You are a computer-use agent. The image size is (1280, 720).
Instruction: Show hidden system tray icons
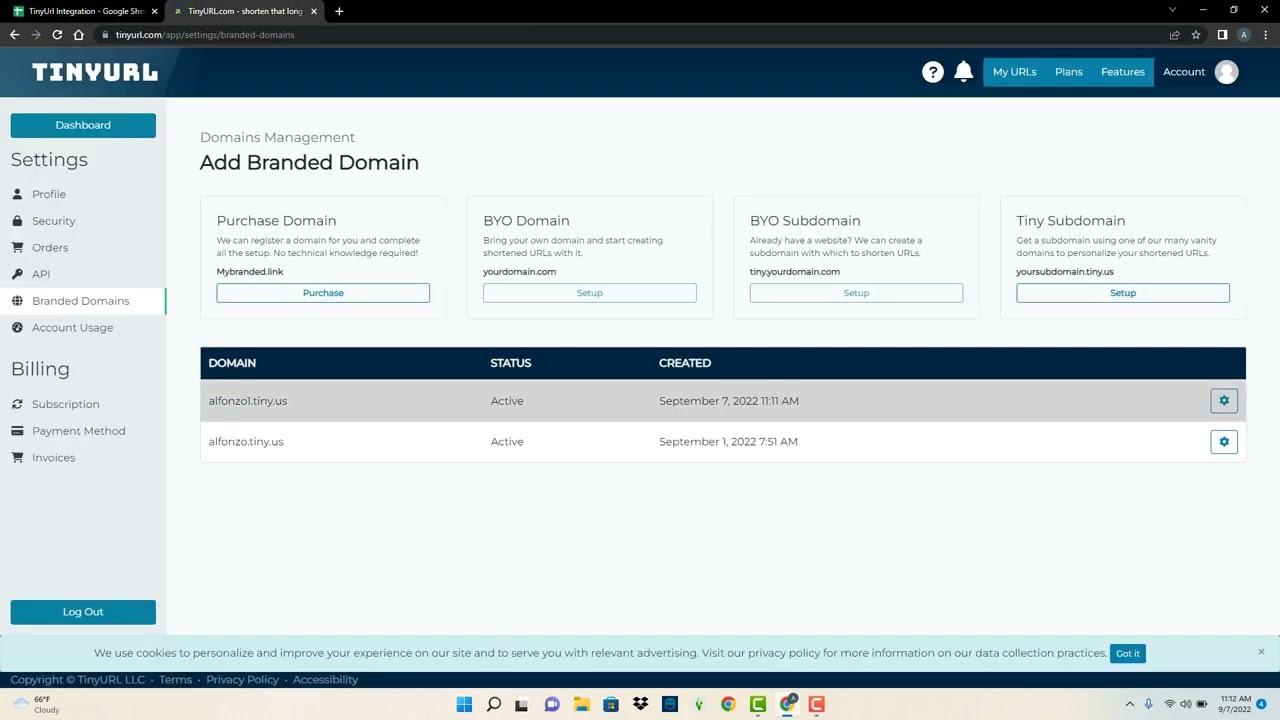tap(1130, 704)
